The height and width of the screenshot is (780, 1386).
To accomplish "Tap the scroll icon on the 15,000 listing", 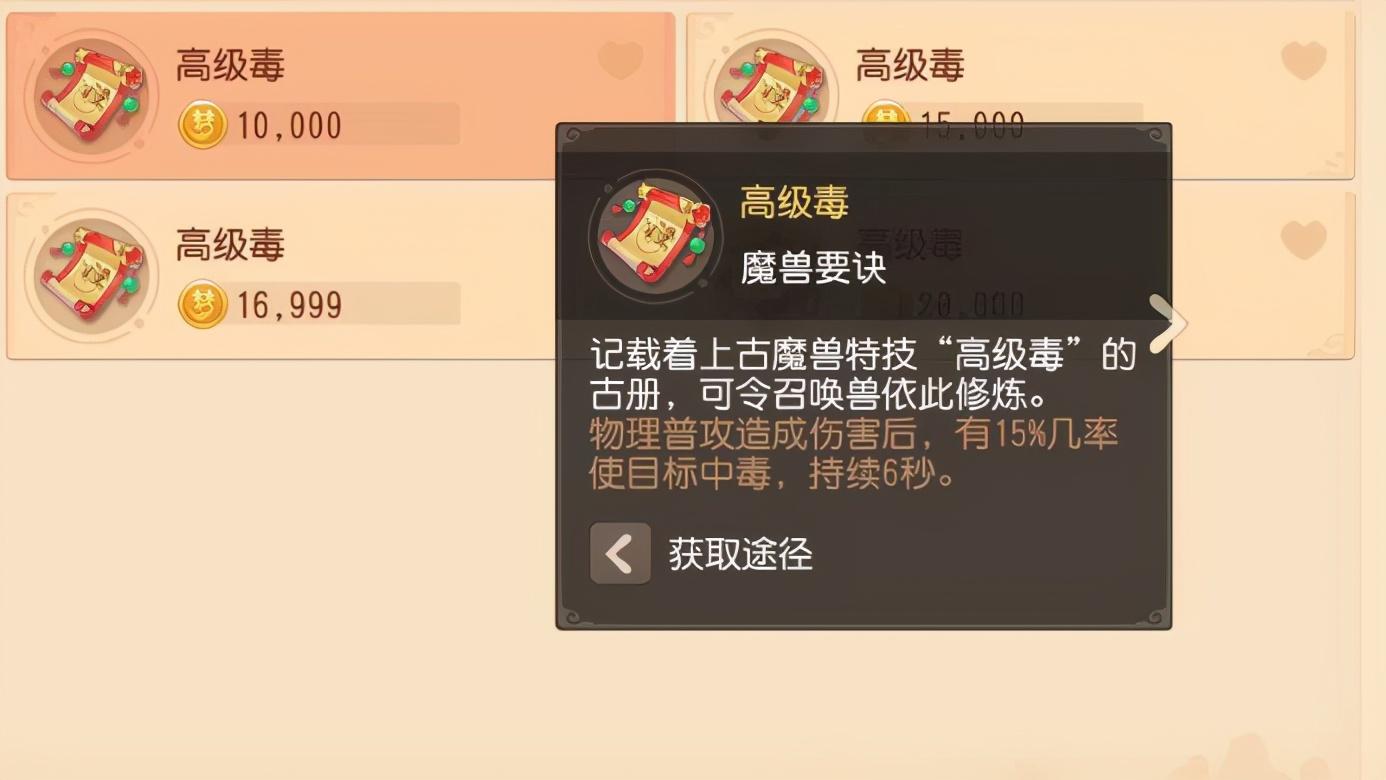I will 772,85.
